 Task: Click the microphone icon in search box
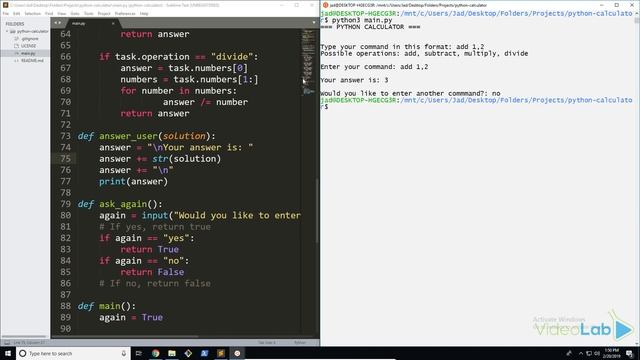[x=124, y=353]
